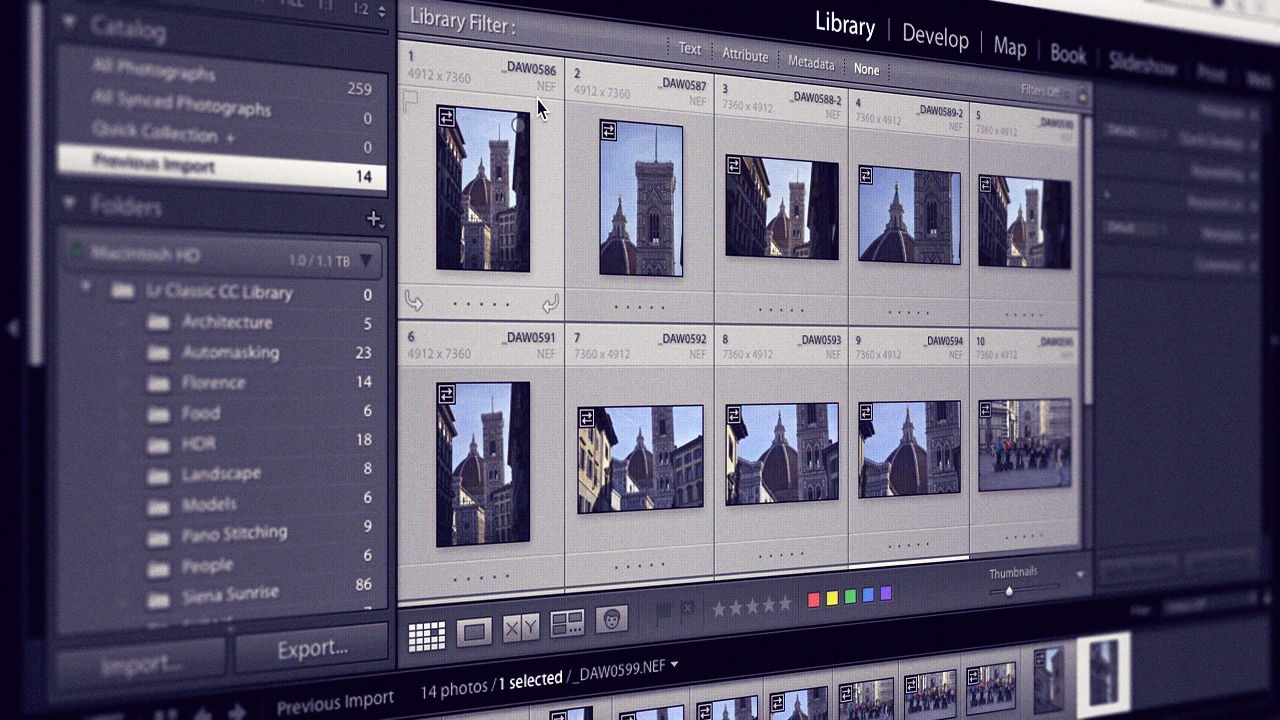This screenshot has width=1280, height=720.
Task: Open People face view icon
Action: [611, 619]
